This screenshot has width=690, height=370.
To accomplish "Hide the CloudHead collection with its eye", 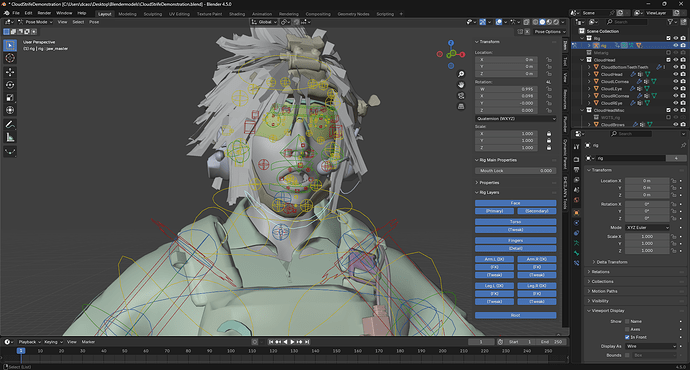I will pos(675,60).
